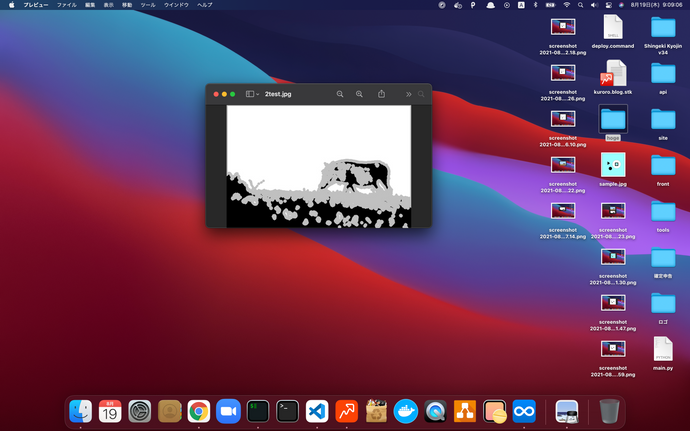Open Wi-Fi status in menu bar

tap(567, 5)
